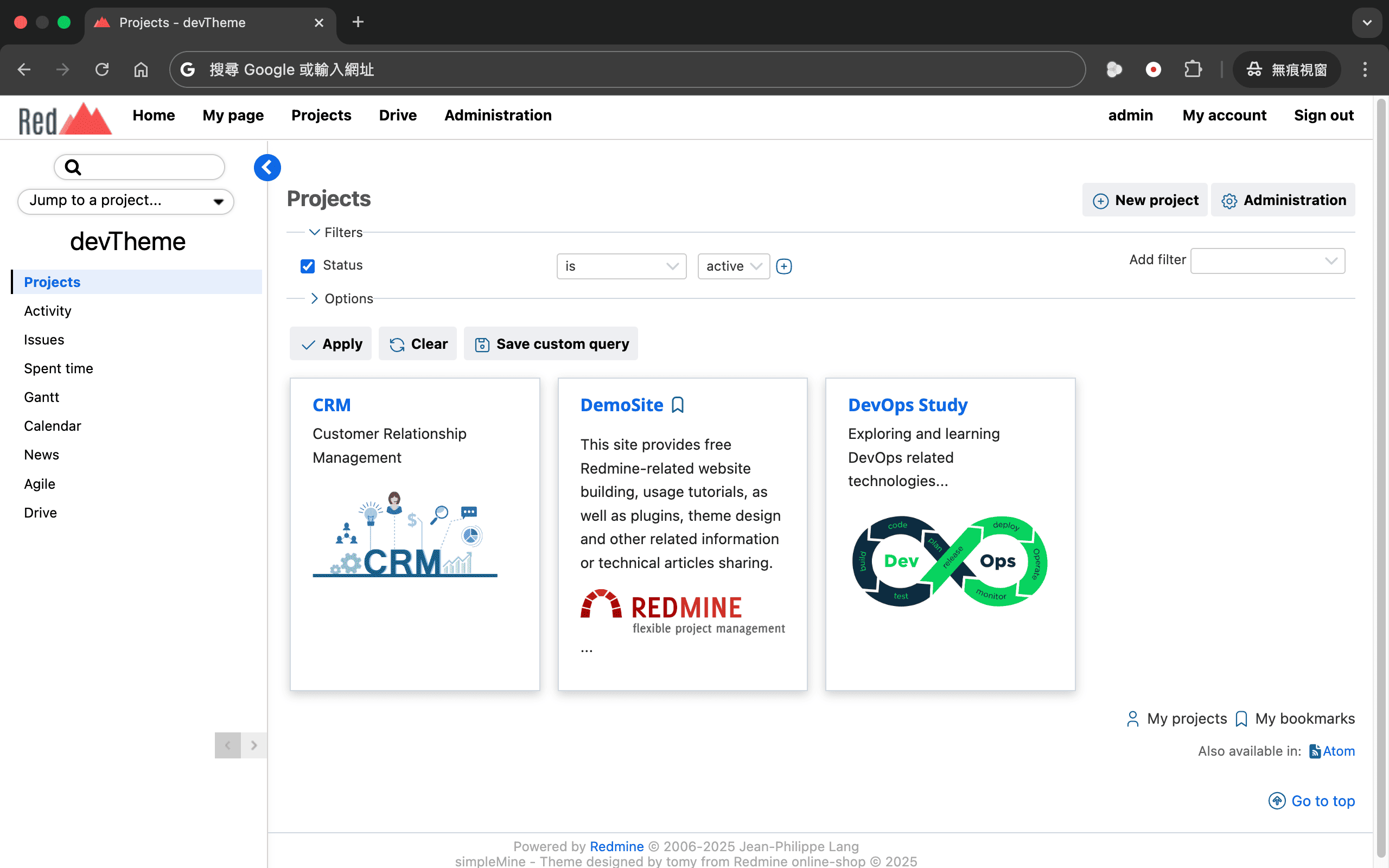Select Gantt in the sidebar menu
Screen dimensions: 1389x868
point(41,397)
